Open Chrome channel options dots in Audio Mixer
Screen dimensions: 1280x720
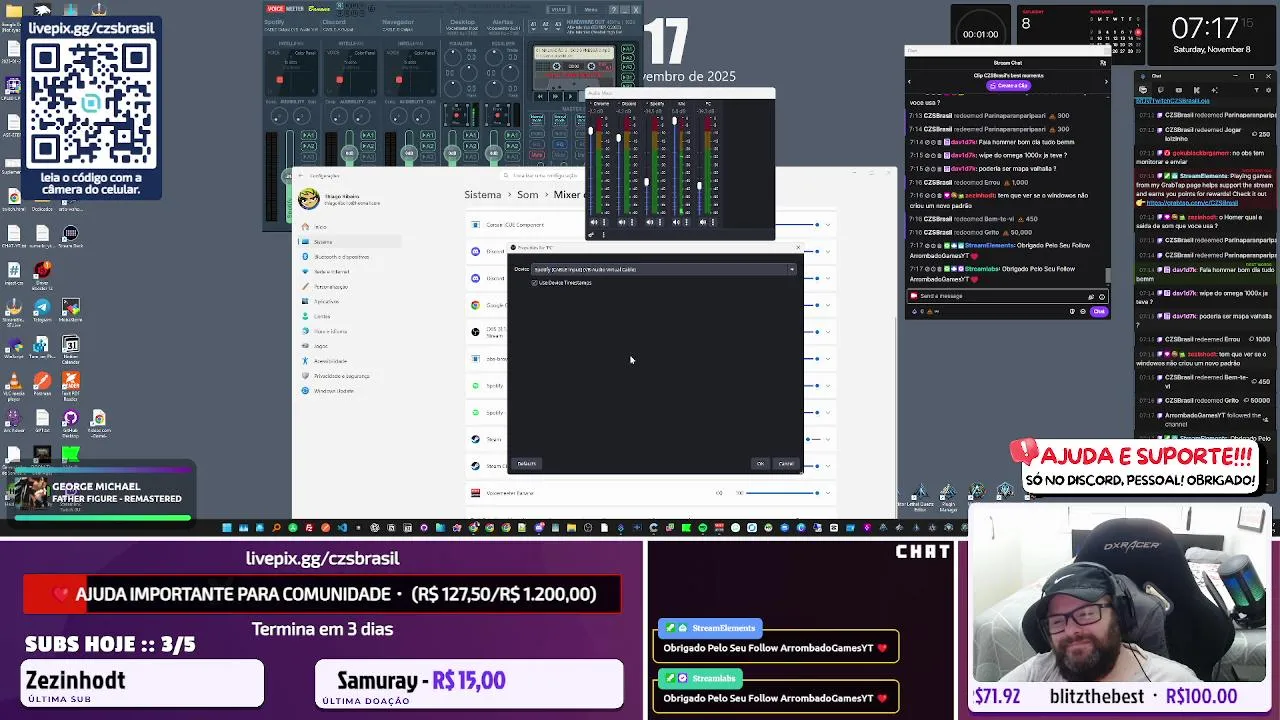[x=604, y=222]
